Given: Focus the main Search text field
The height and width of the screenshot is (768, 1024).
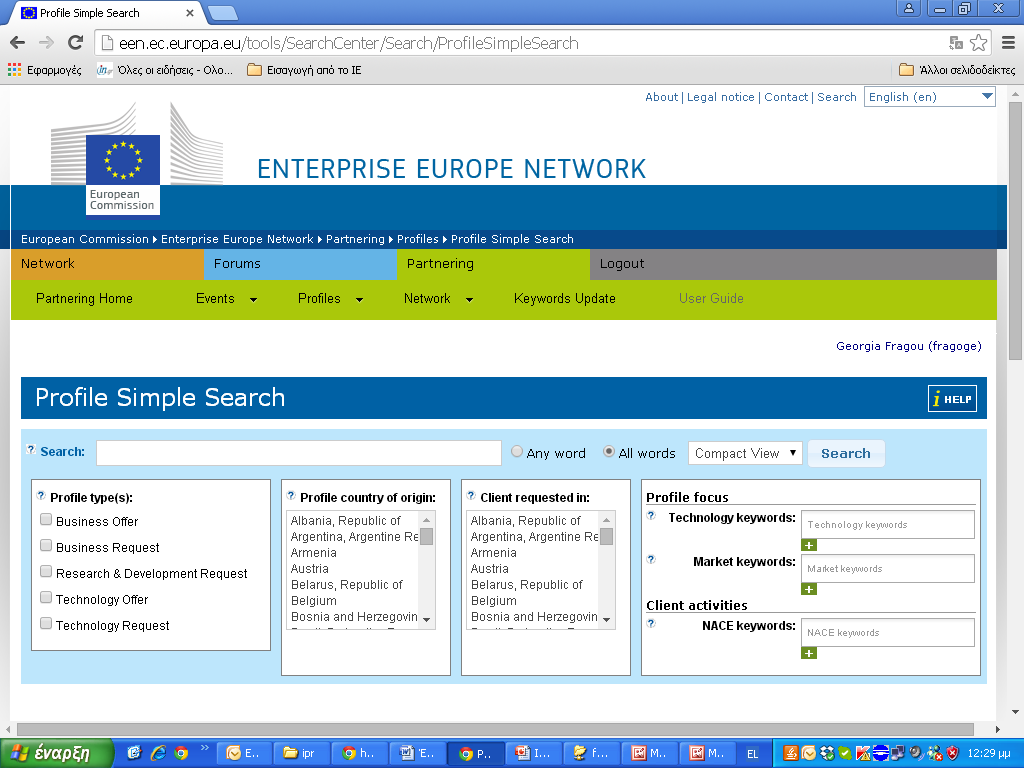Looking at the screenshot, I should (x=298, y=453).
